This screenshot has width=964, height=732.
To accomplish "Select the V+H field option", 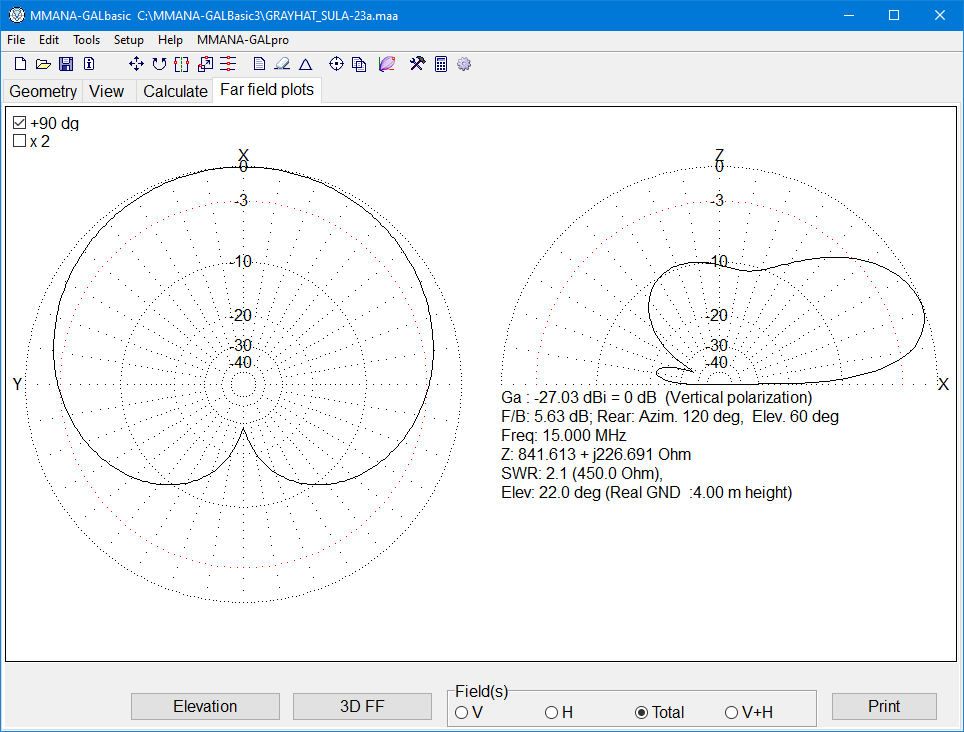I will coord(731,712).
